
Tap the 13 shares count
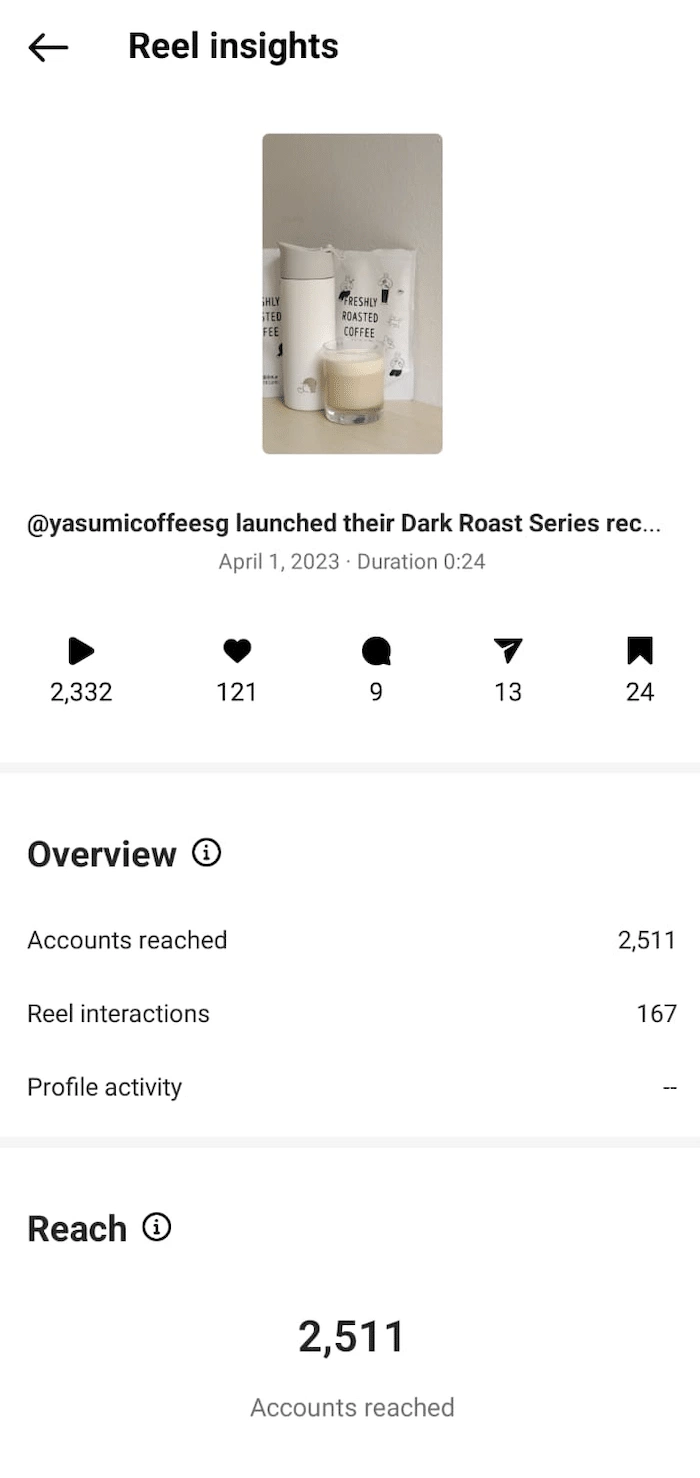click(508, 692)
